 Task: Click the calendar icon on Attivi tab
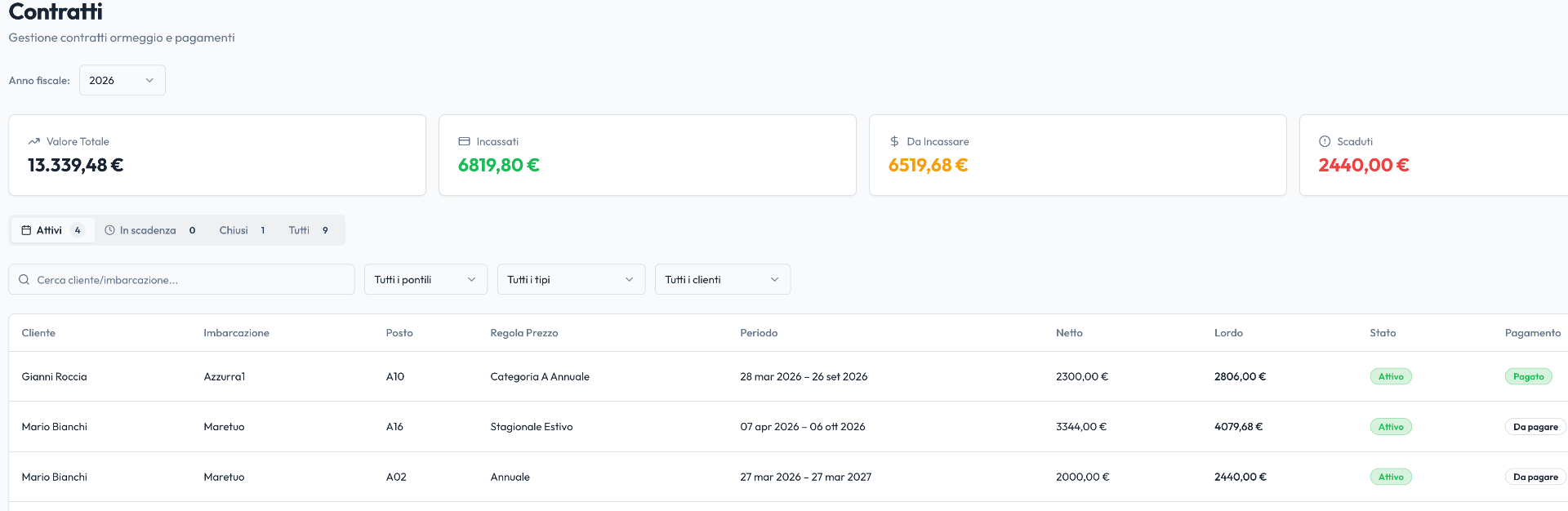(26, 230)
